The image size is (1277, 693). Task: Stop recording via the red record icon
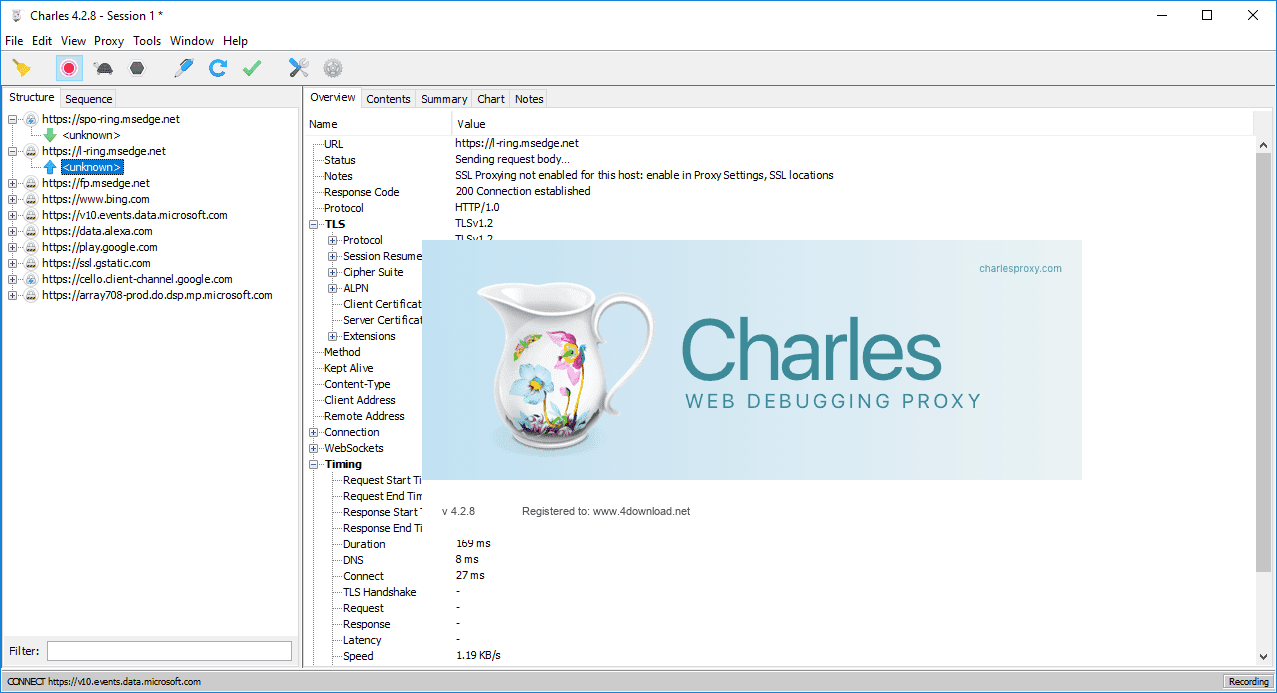tap(67, 68)
